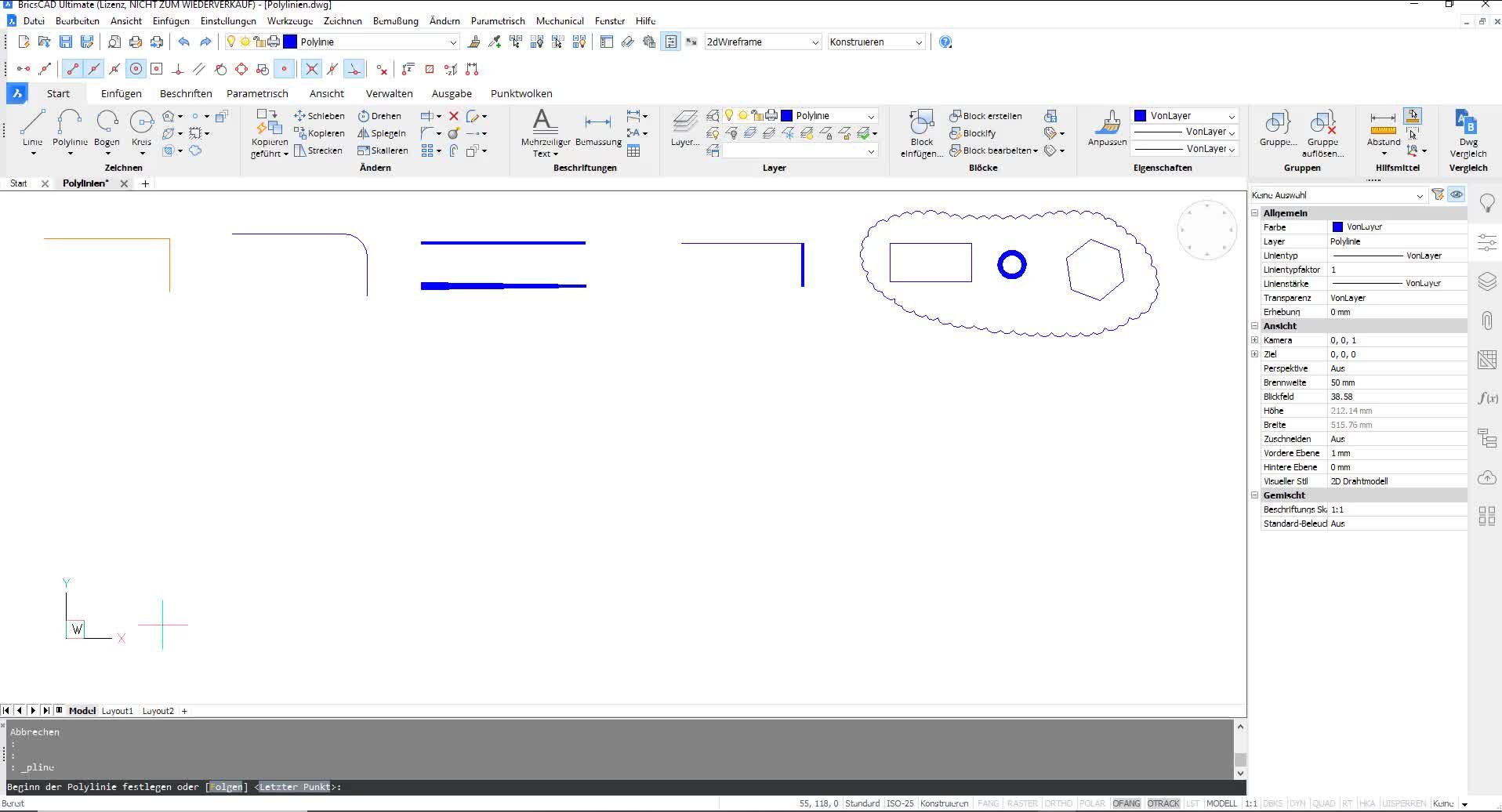1502x812 pixels.
Task: Click Block erstellen button
Action: [x=985, y=116]
